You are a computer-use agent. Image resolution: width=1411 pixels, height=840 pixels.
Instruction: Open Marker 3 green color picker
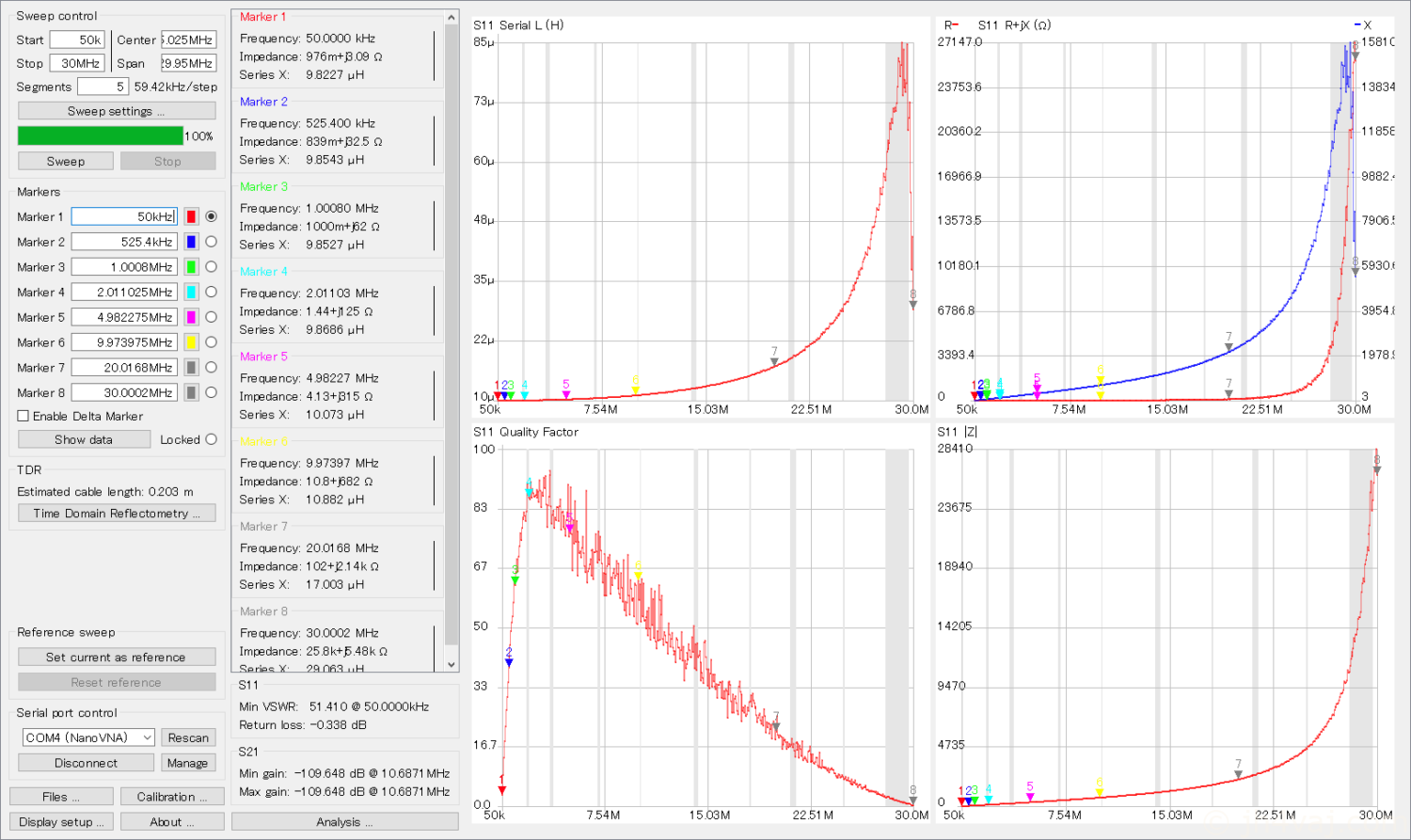191,267
